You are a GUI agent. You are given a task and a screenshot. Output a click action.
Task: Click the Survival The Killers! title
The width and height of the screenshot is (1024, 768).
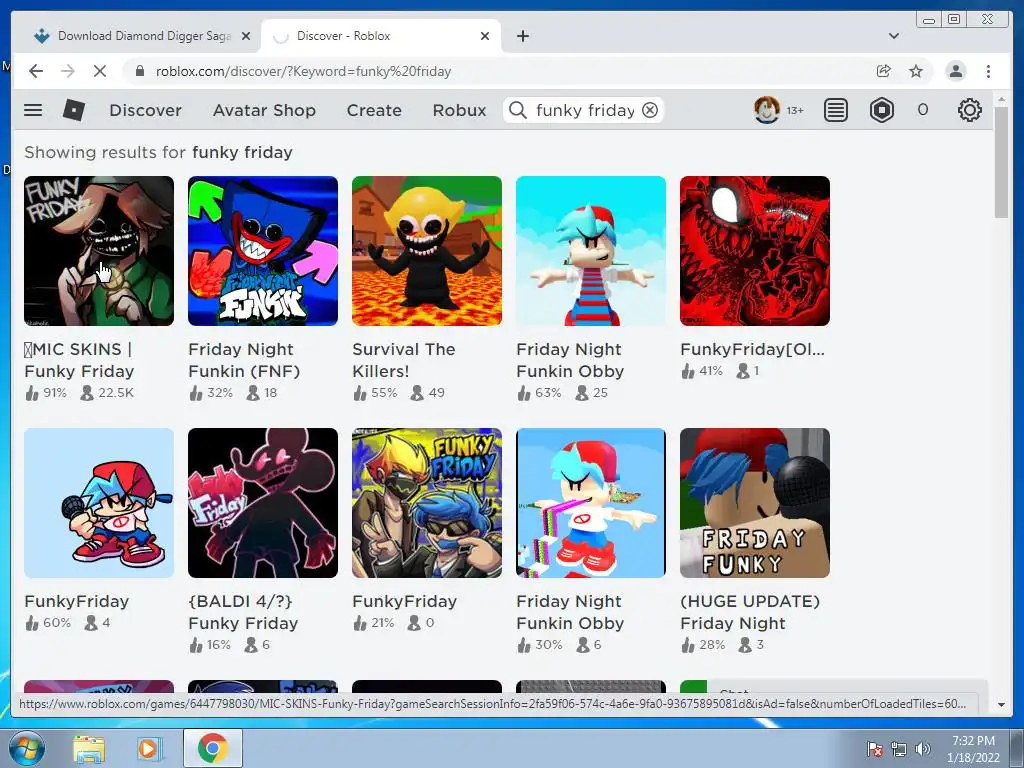coord(404,360)
